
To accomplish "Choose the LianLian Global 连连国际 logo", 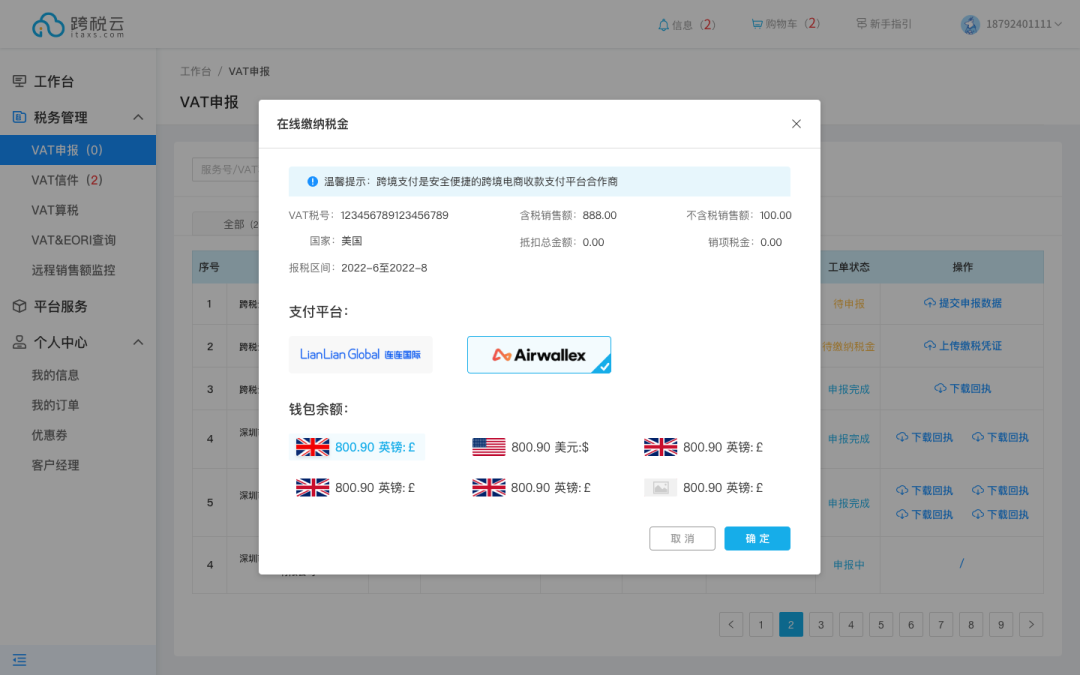I will pyautogui.click(x=360, y=354).
